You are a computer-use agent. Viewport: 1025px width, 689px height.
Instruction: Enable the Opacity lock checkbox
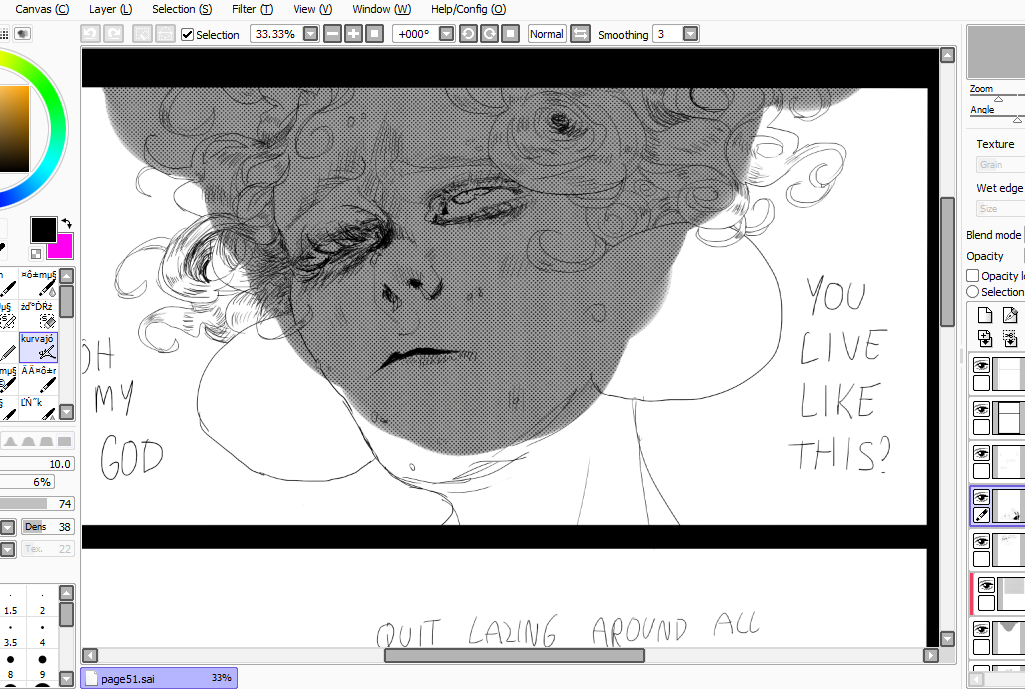click(x=973, y=276)
